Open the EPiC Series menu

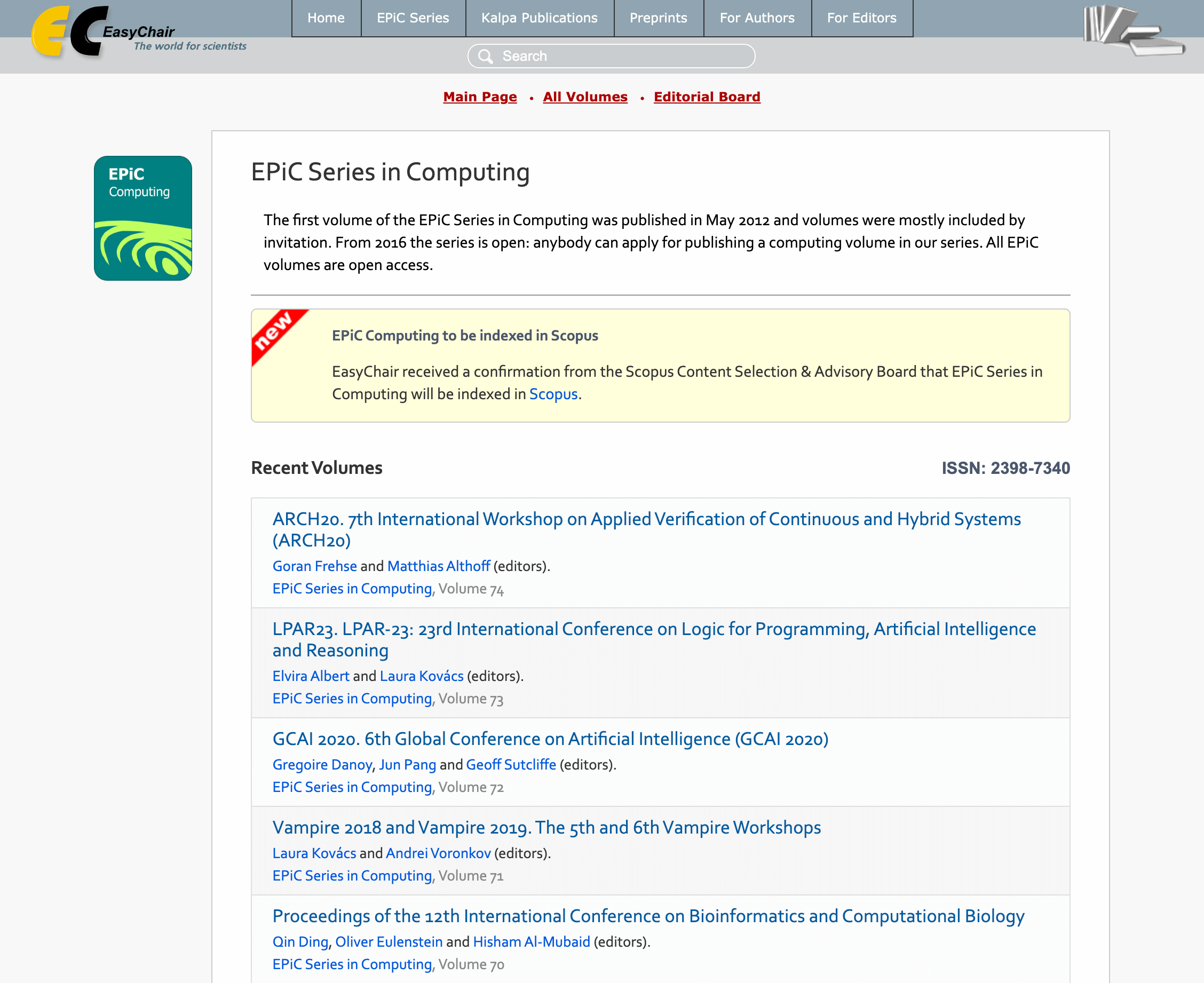point(413,18)
